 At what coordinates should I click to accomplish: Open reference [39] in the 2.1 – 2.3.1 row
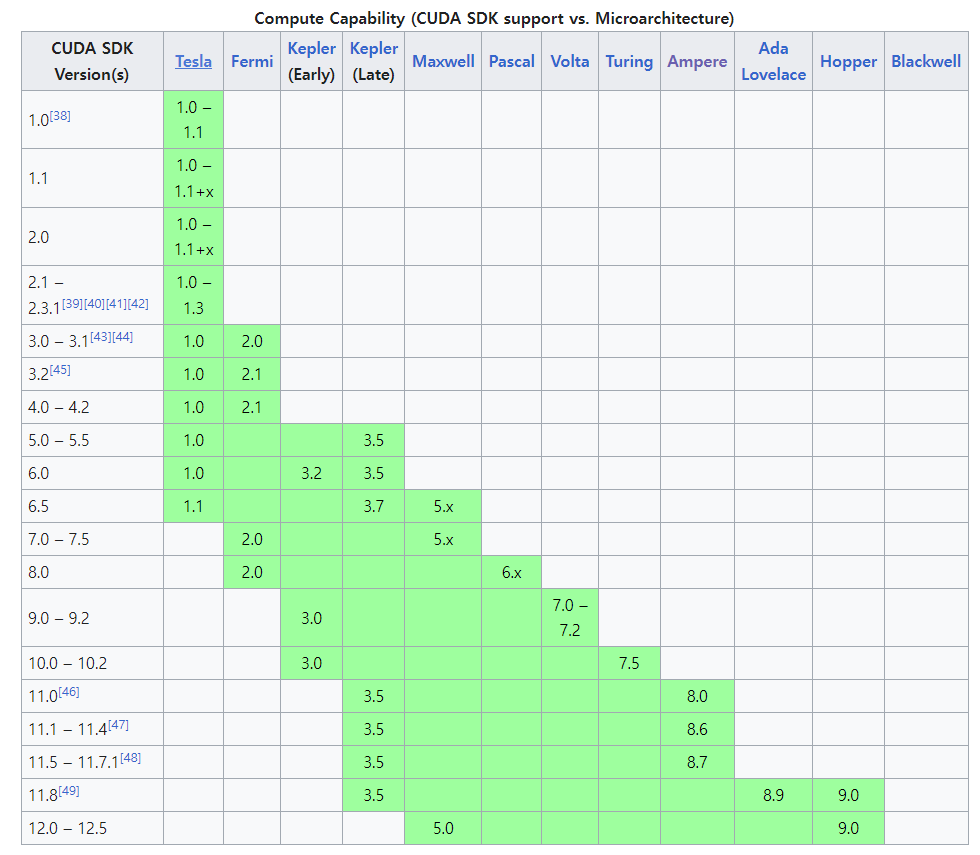tap(72, 304)
